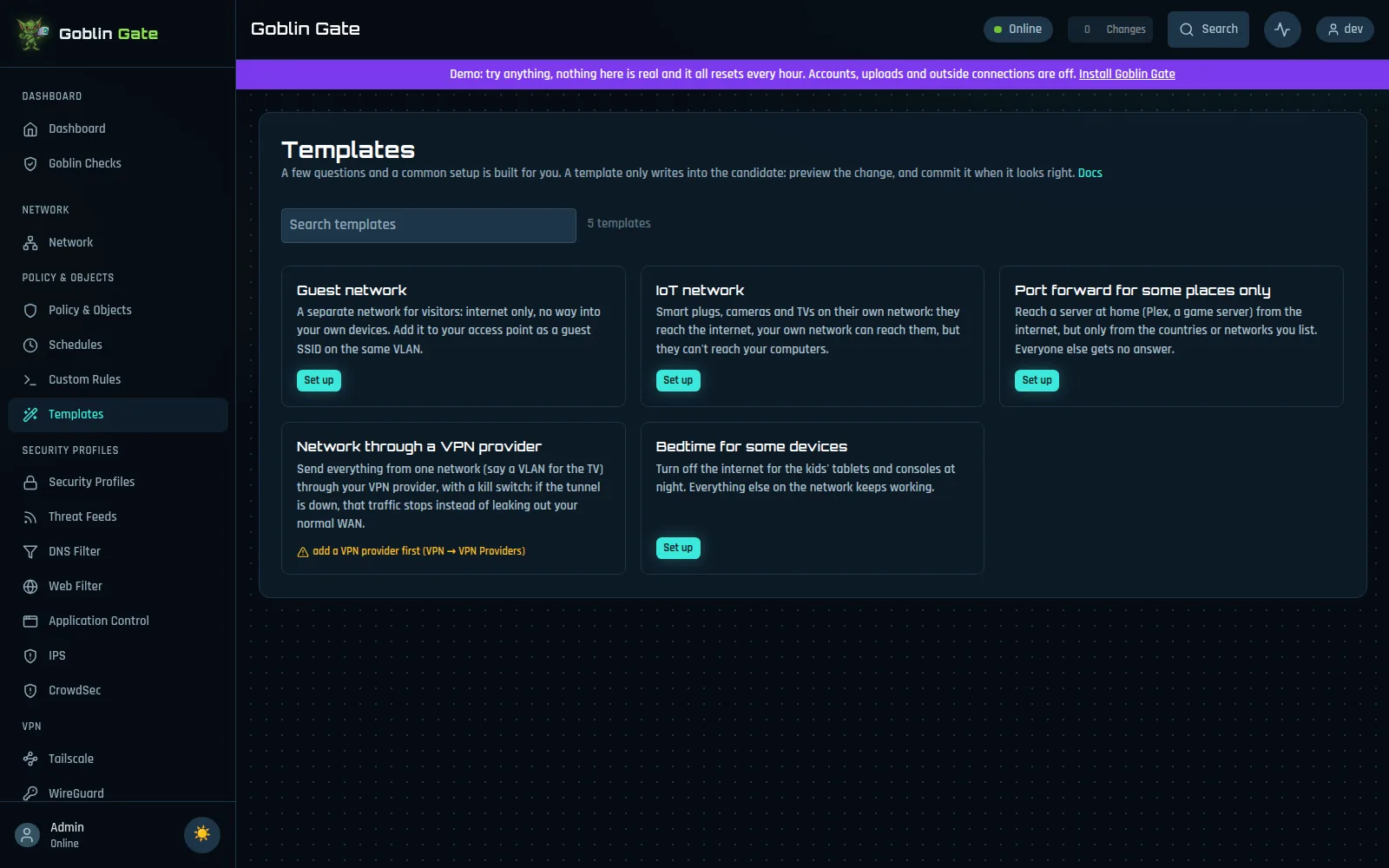Set up the Guest network template
This screenshot has height=868, width=1389.
[x=319, y=380]
